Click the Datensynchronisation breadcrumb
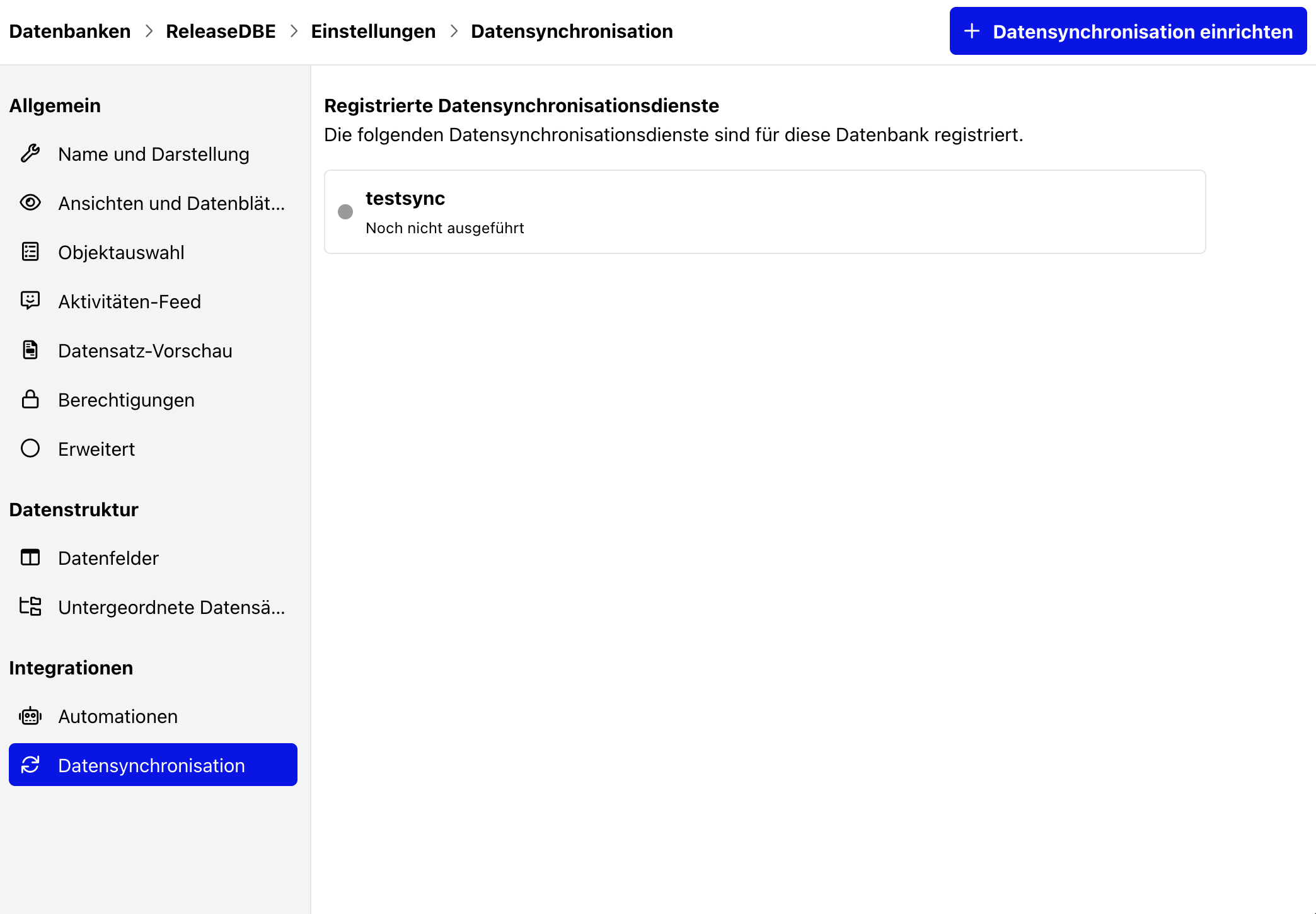1316x914 pixels. (x=572, y=31)
